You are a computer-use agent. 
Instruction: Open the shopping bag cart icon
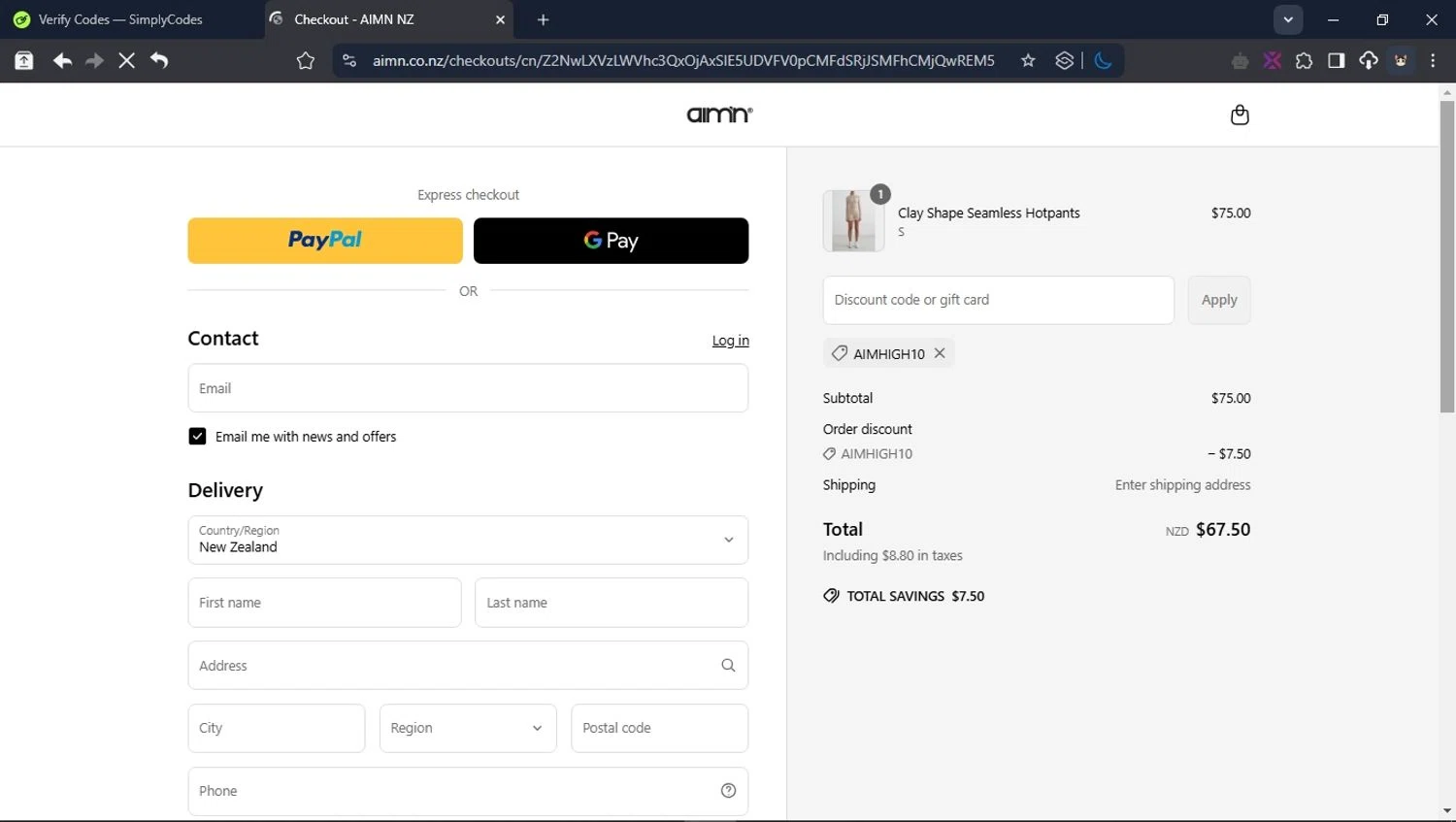(1240, 115)
